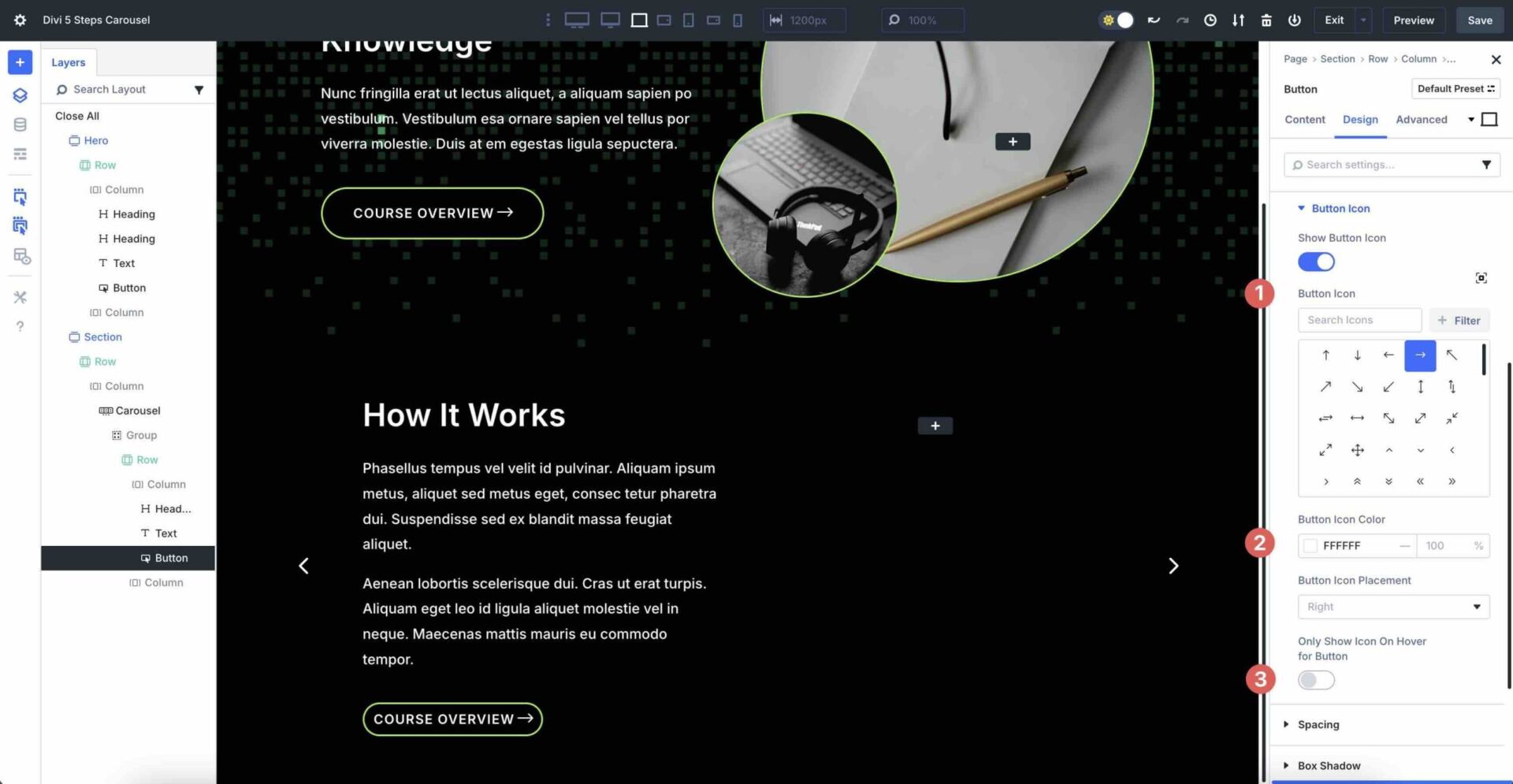The image size is (1513, 784).
Task: Switch to the Content tab in Button settings
Action: 1304,119
